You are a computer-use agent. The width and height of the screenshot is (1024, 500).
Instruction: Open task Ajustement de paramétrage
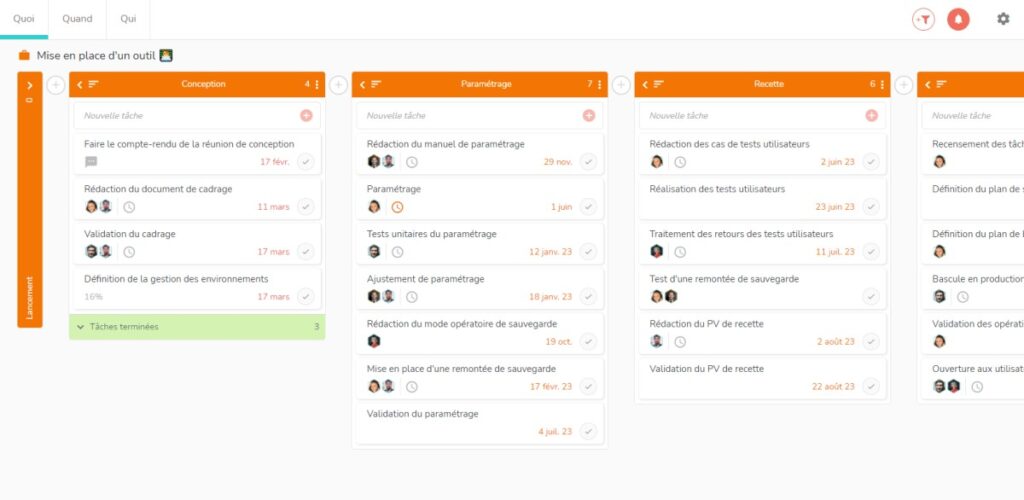tap(426, 279)
